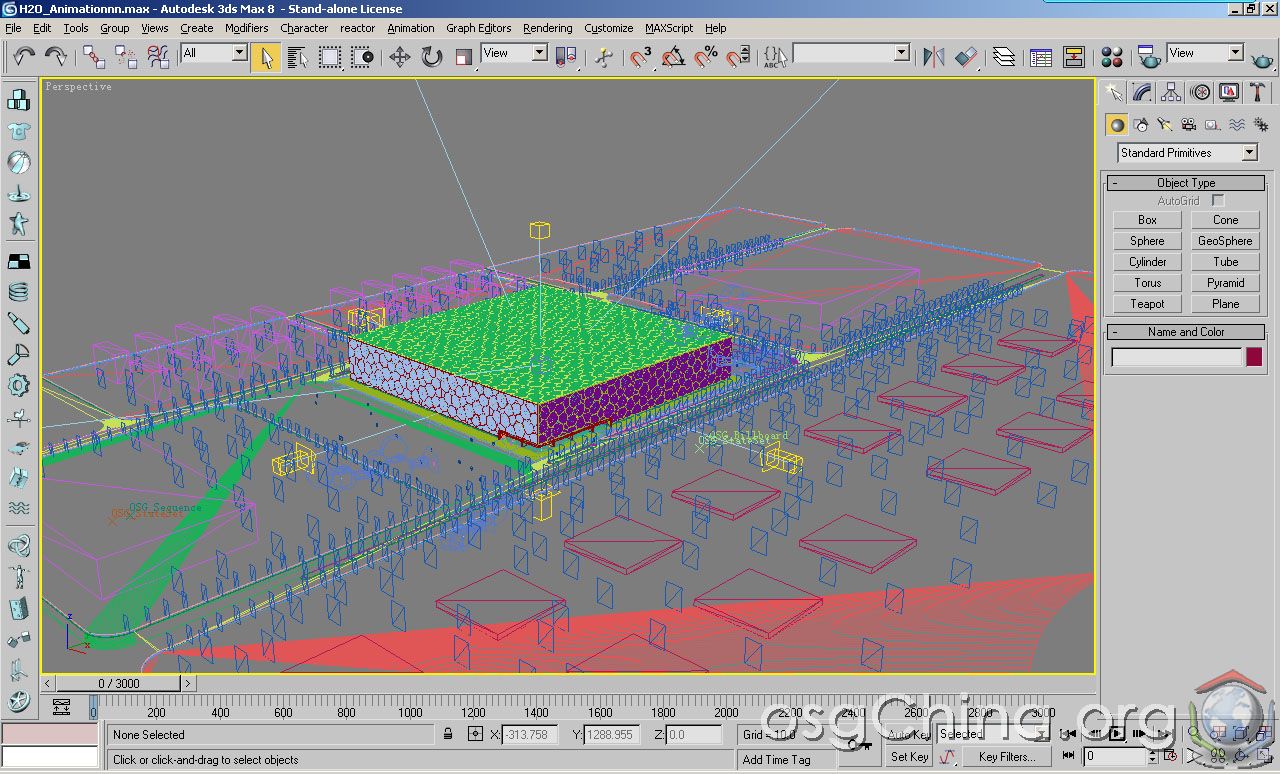Viewport: 1280px width, 774px height.
Task: Open the render type View dropdown
Action: pos(1205,53)
